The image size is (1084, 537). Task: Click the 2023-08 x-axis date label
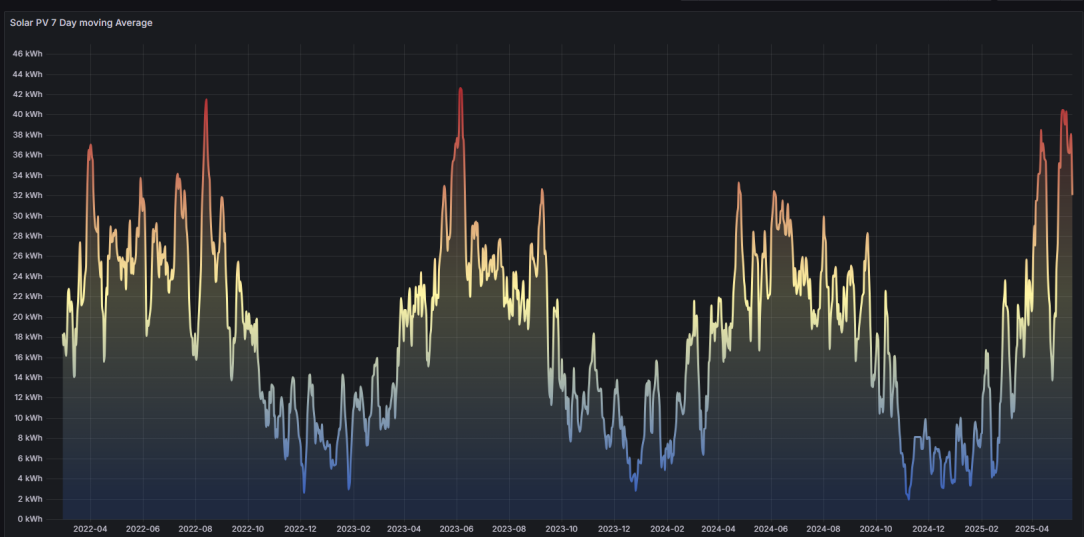pyautogui.click(x=510, y=529)
